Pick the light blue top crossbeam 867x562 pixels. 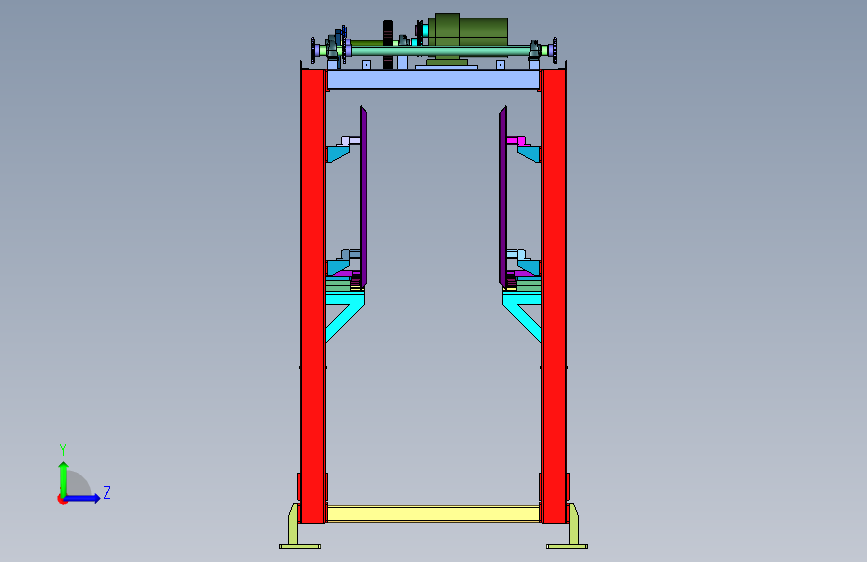coord(433,79)
